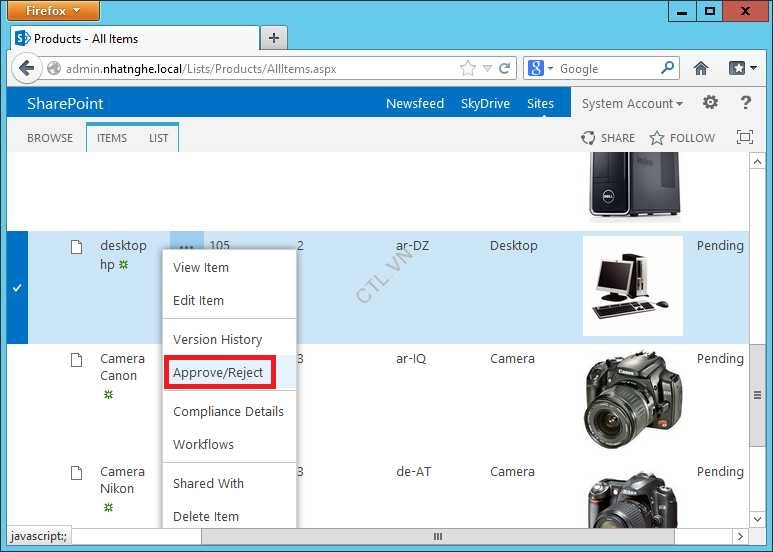Switch to the LIST ribbon tab
773x552 pixels.
(158, 138)
